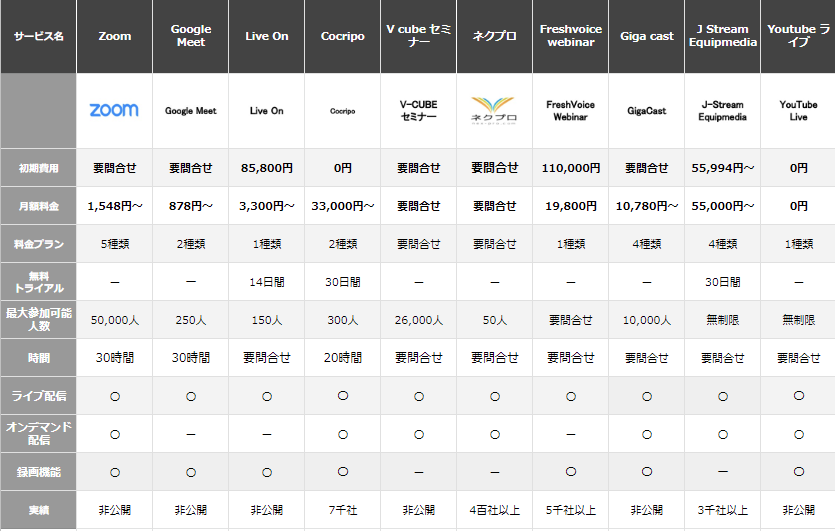
Task: Click the Youtube ライブ column header
Action: tap(798, 37)
